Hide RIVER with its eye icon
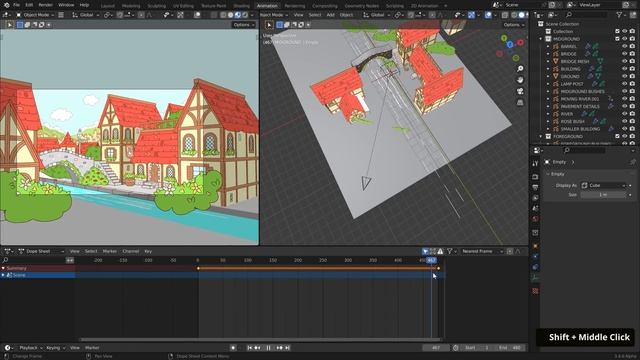The width and height of the screenshot is (640, 360). (624, 114)
